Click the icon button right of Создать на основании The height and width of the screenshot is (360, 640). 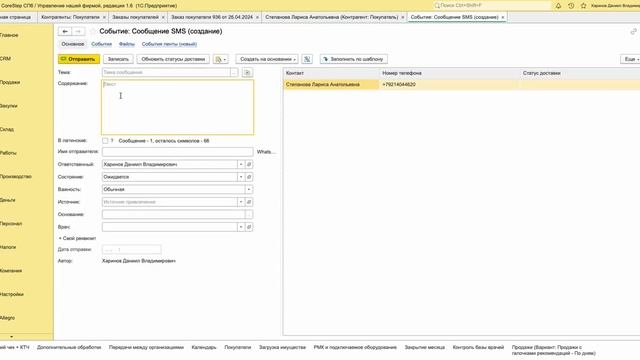click(307, 59)
